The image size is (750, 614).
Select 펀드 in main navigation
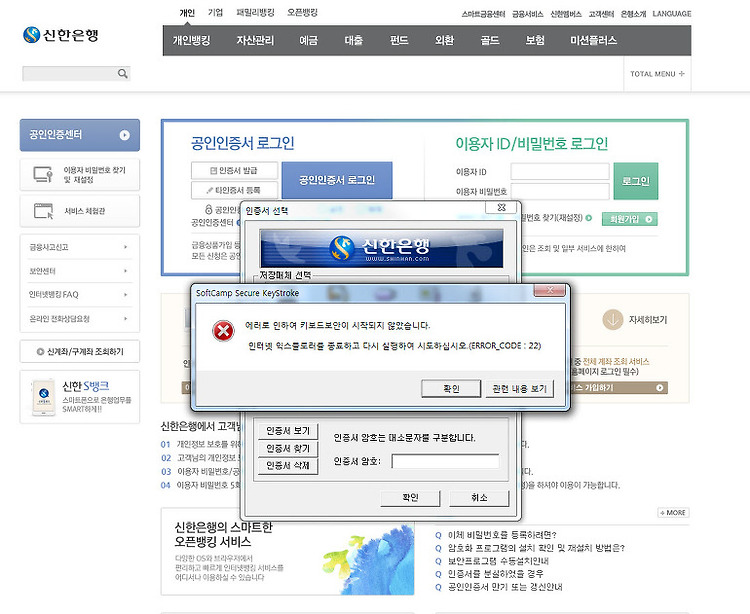399,41
